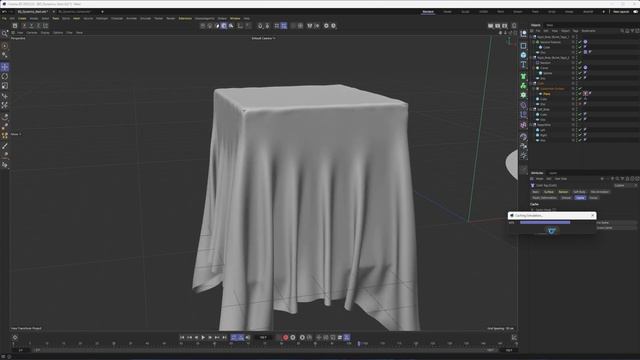Collapse the Cloth group in Object Manager
The width and height of the screenshot is (640, 360).
click(x=531, y=83)
